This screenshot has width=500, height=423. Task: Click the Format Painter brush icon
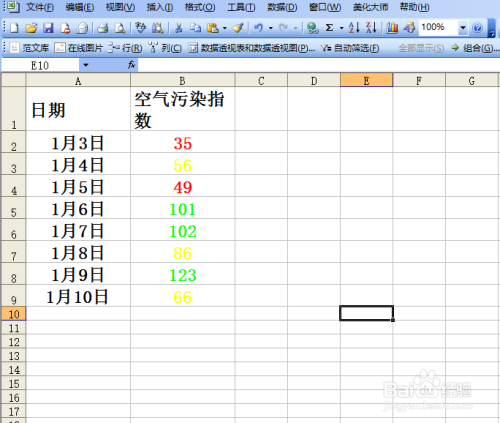coord(238,28)
